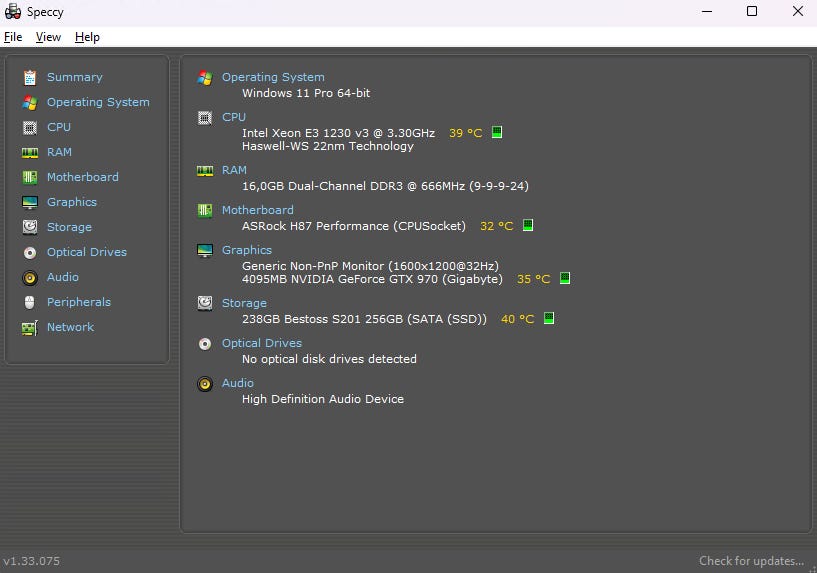Click the storage temperature 40 °C value

click(517, 319)
